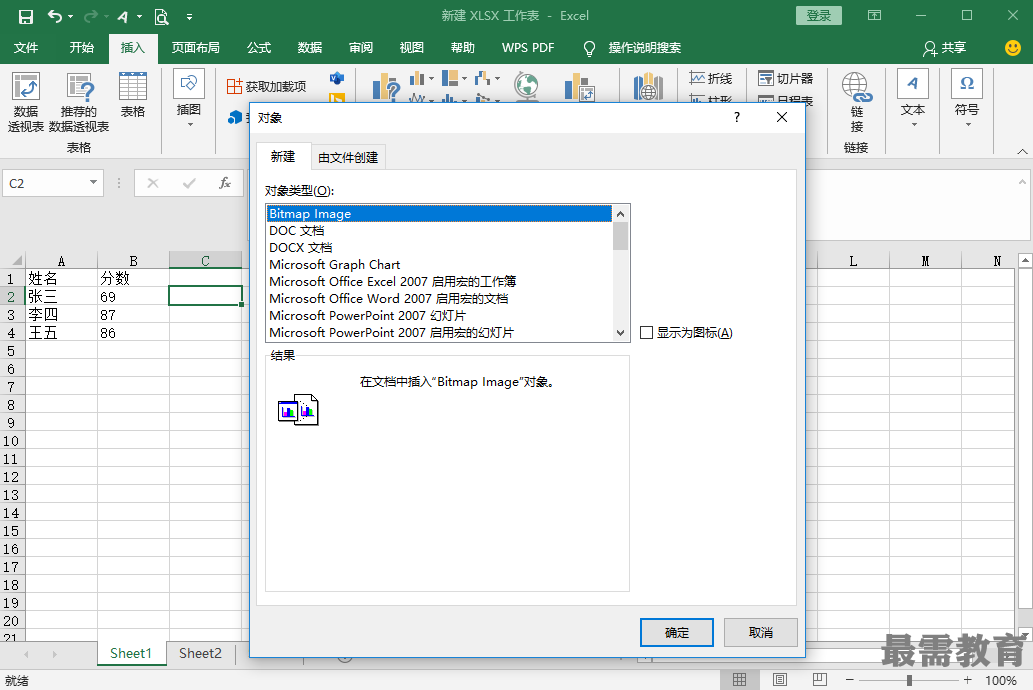Viewport: 1033px width, 690px height.
Task: Switch to Normal view in status bar
Action: [740, 679]
